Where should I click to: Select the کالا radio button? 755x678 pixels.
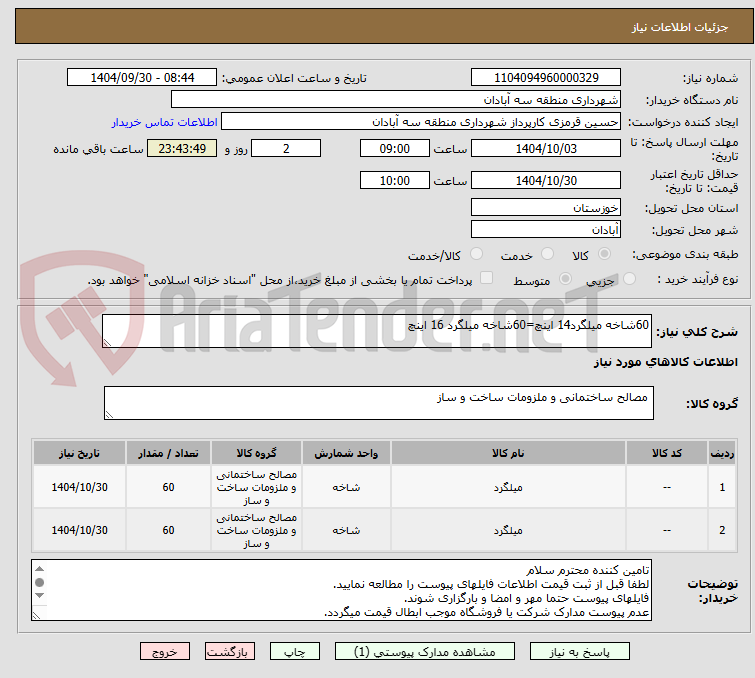[604, 253]
